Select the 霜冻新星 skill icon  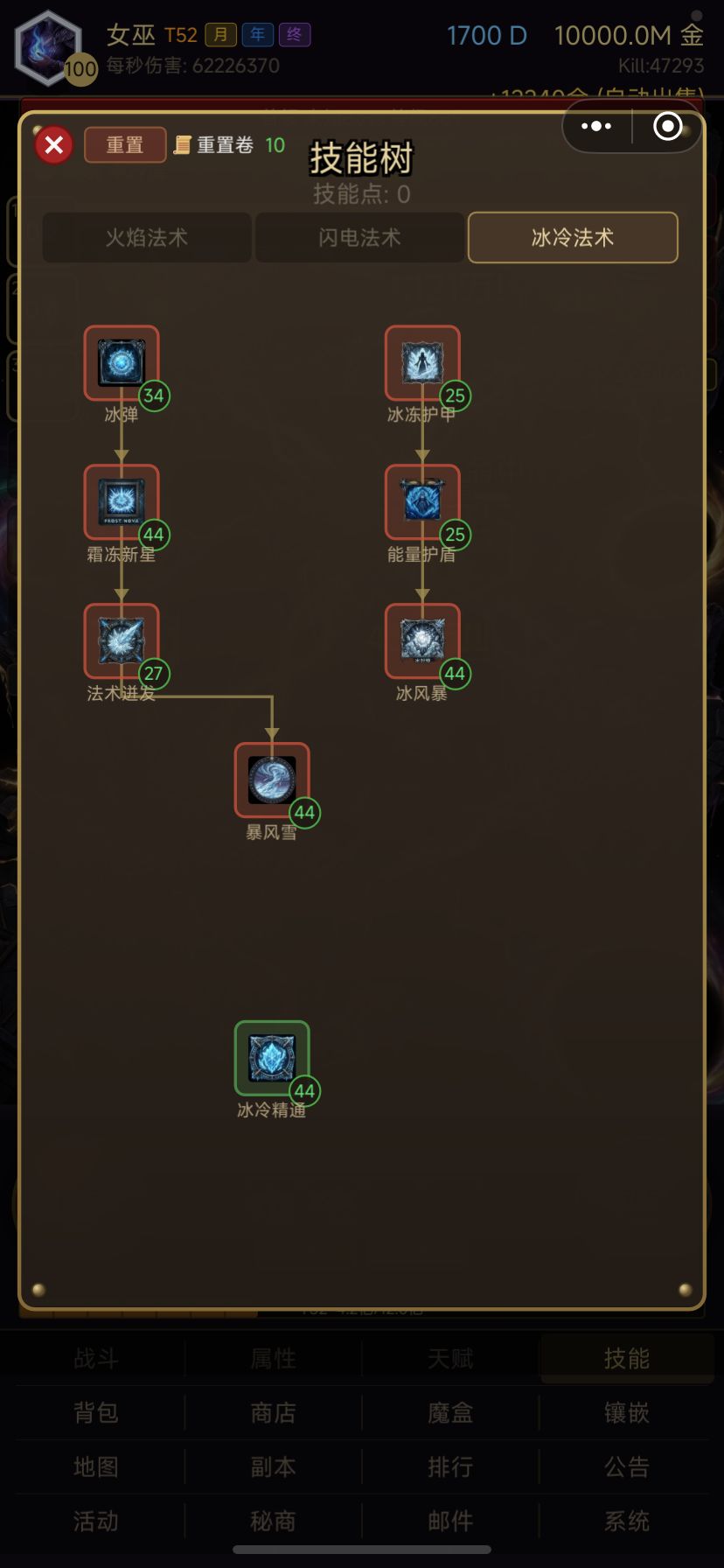pos(122,502)
